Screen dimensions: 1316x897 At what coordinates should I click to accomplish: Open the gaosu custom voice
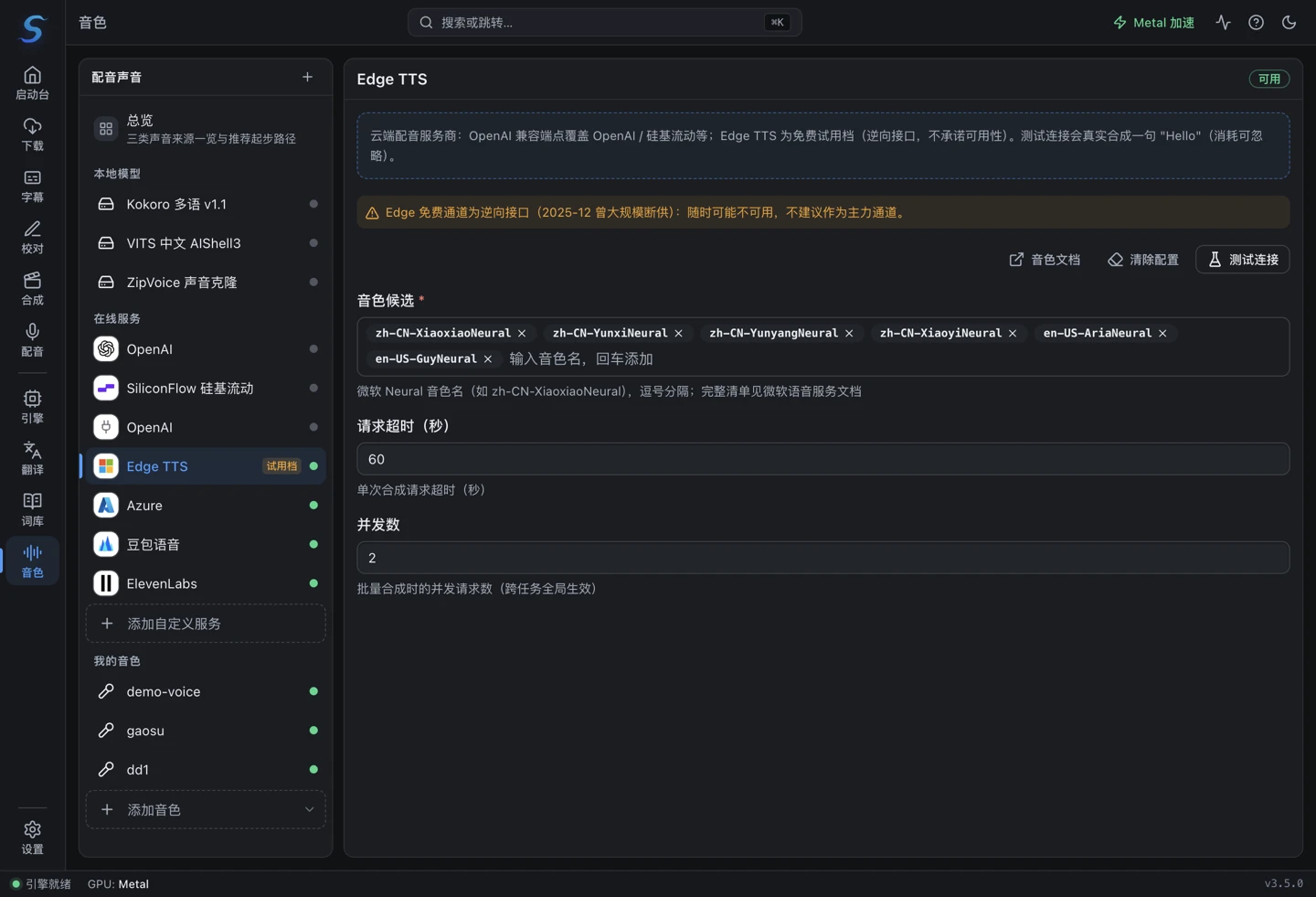click(x=206, y=731)
